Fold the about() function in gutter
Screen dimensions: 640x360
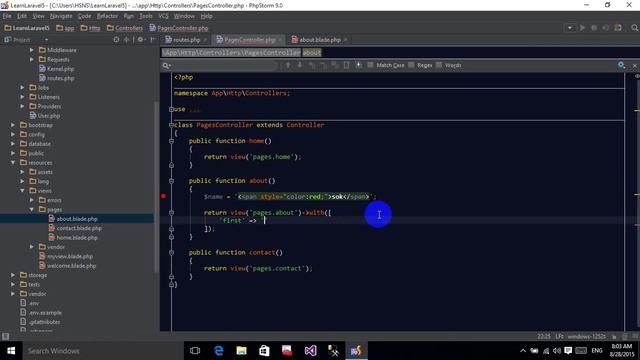[x=171, y=181]
